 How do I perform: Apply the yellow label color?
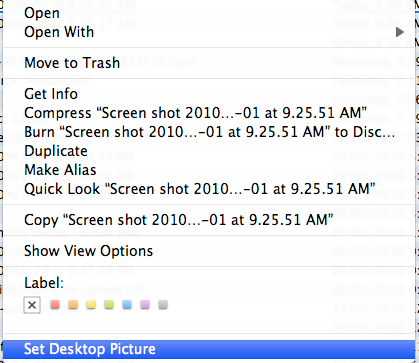pos(91,304)
